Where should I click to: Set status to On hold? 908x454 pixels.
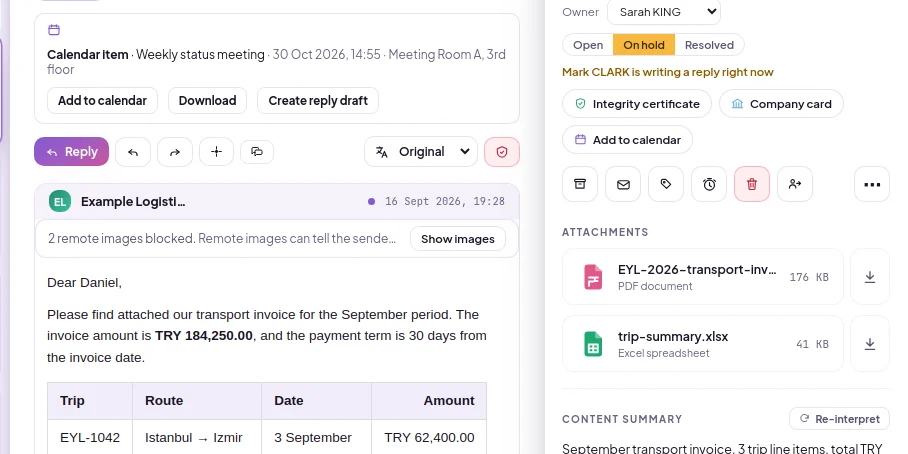click(x=644, y=45)
